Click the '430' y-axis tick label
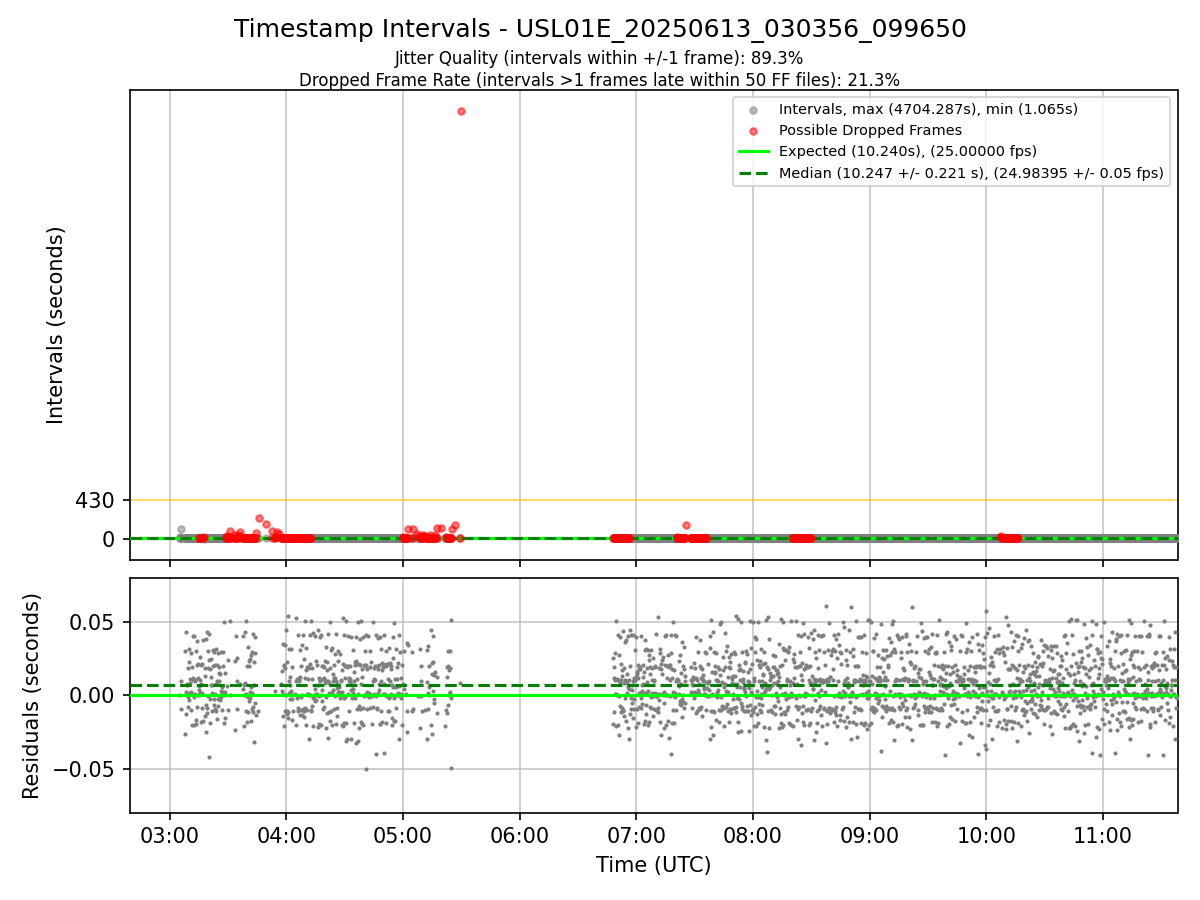This screenshot has height=900, width=1200. point(96,500)
